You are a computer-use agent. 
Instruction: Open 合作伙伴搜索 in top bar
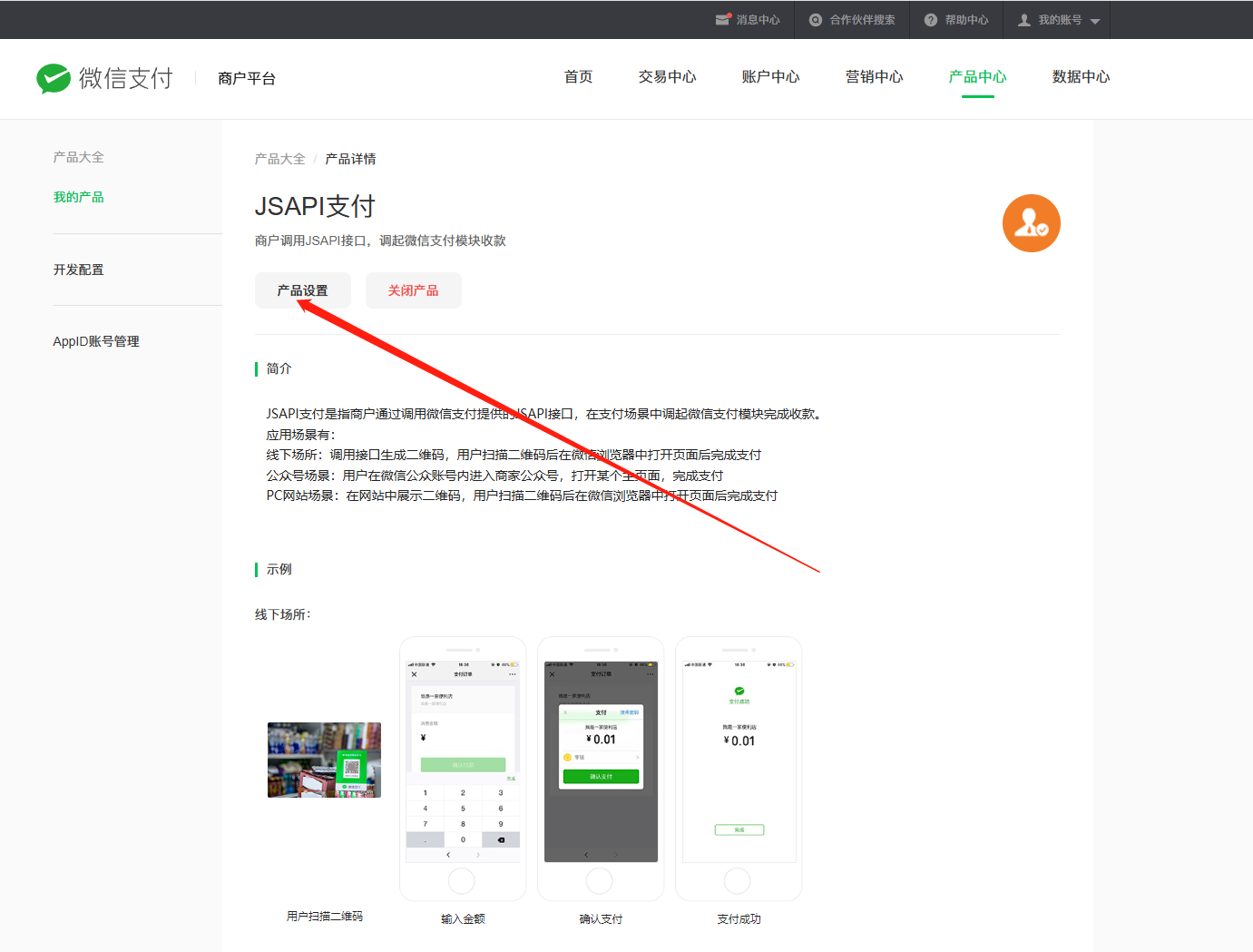coord(862,20)
